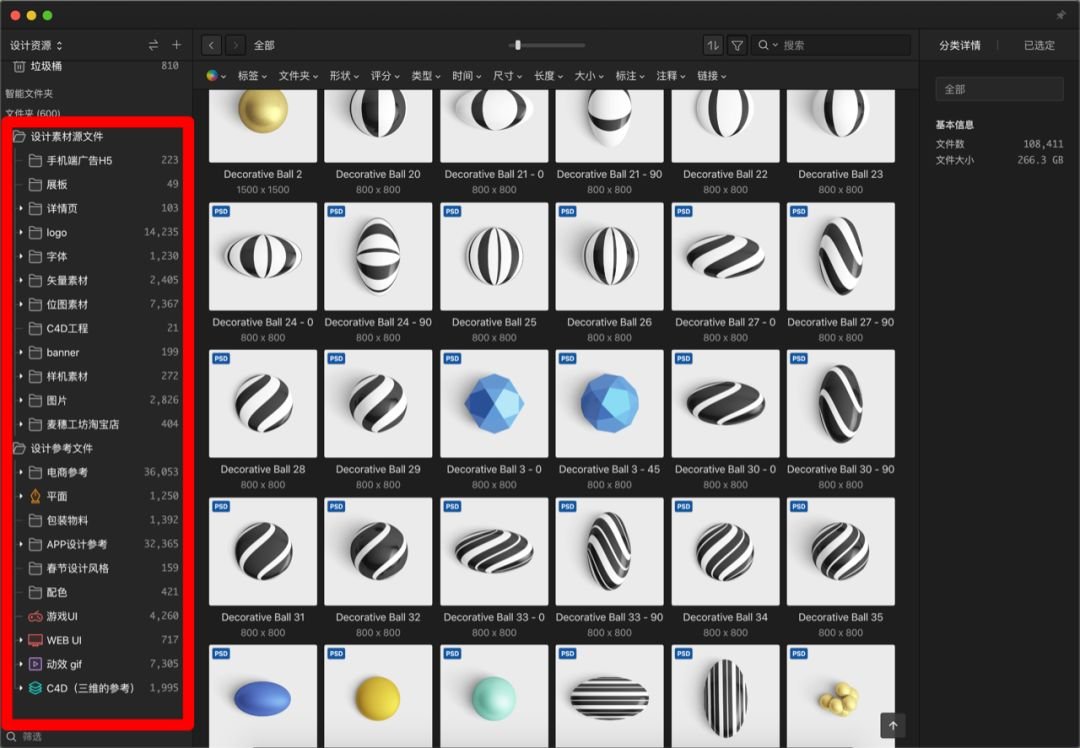Viewport: 1080px width, 748px height.
Task: Open the 长度 filter menu
Action: click(548, 76)
